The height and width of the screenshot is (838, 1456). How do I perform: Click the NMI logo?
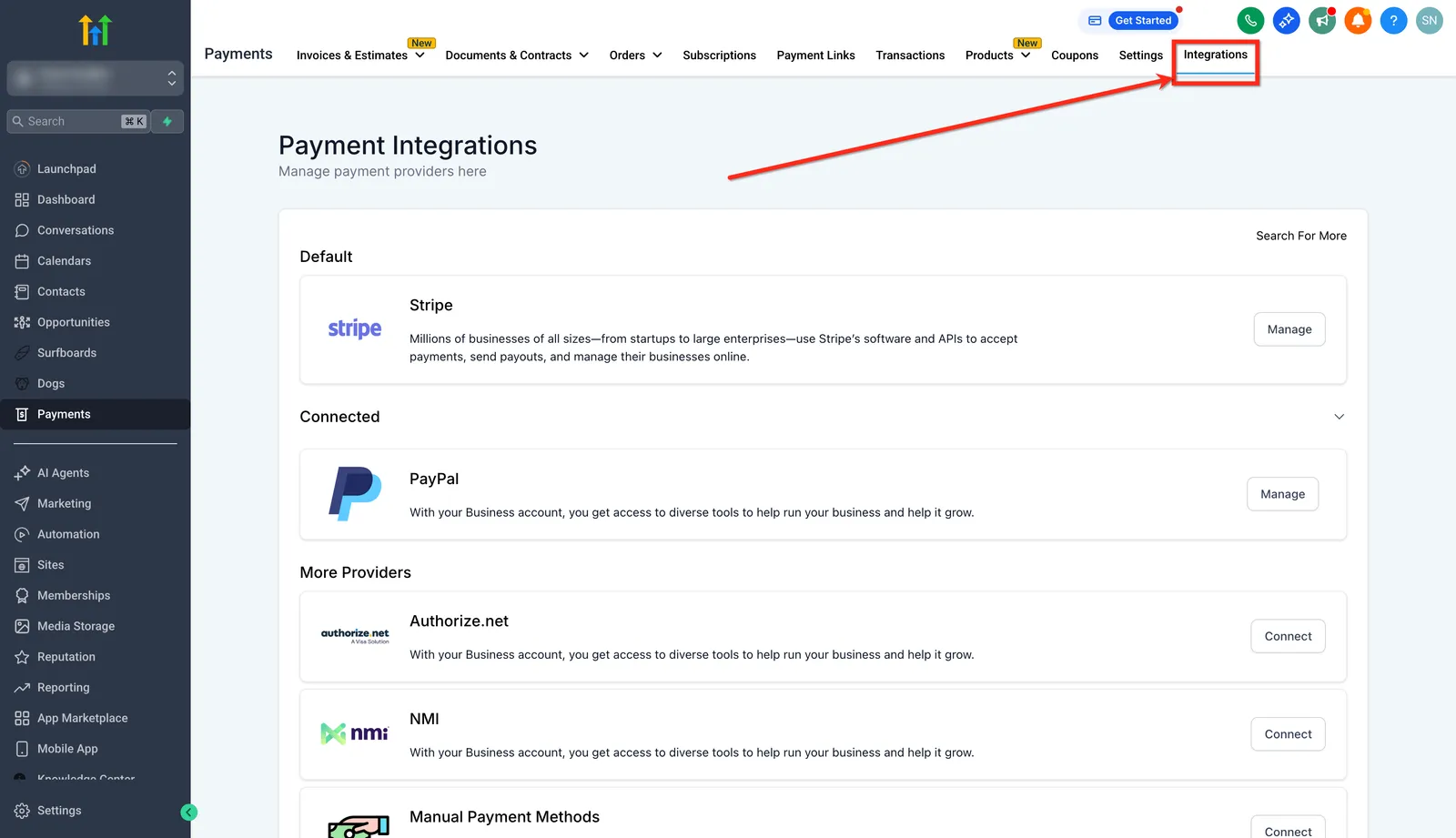click(x=355, y=733)
